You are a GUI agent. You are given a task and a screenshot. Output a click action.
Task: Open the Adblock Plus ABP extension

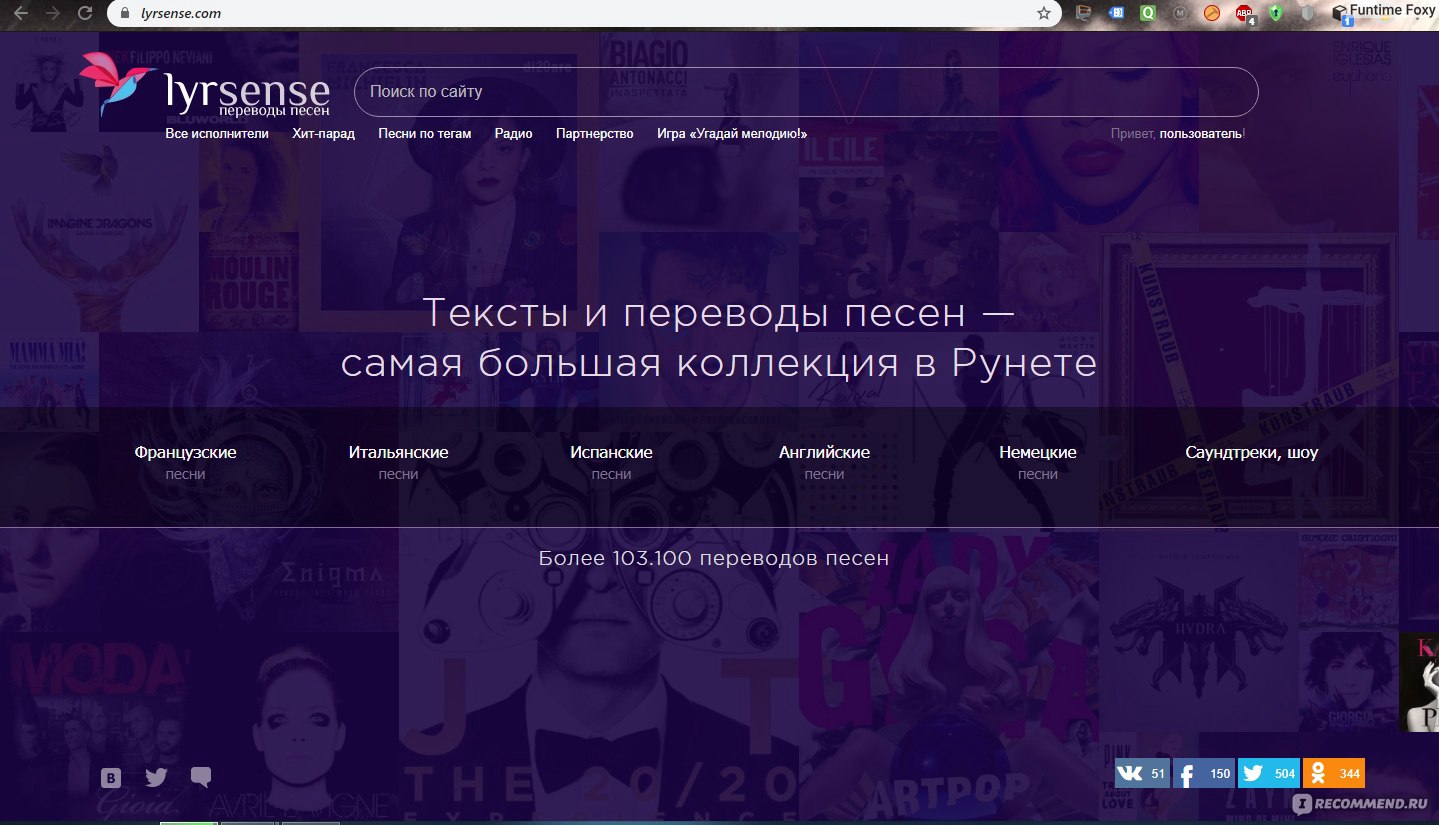tap(1245, 14)
